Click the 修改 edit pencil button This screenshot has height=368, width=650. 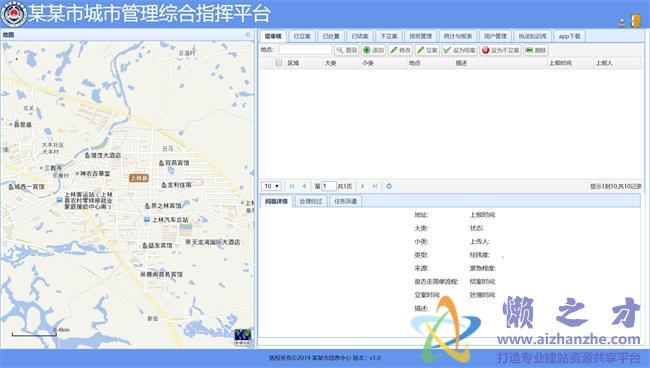point(400,50)
